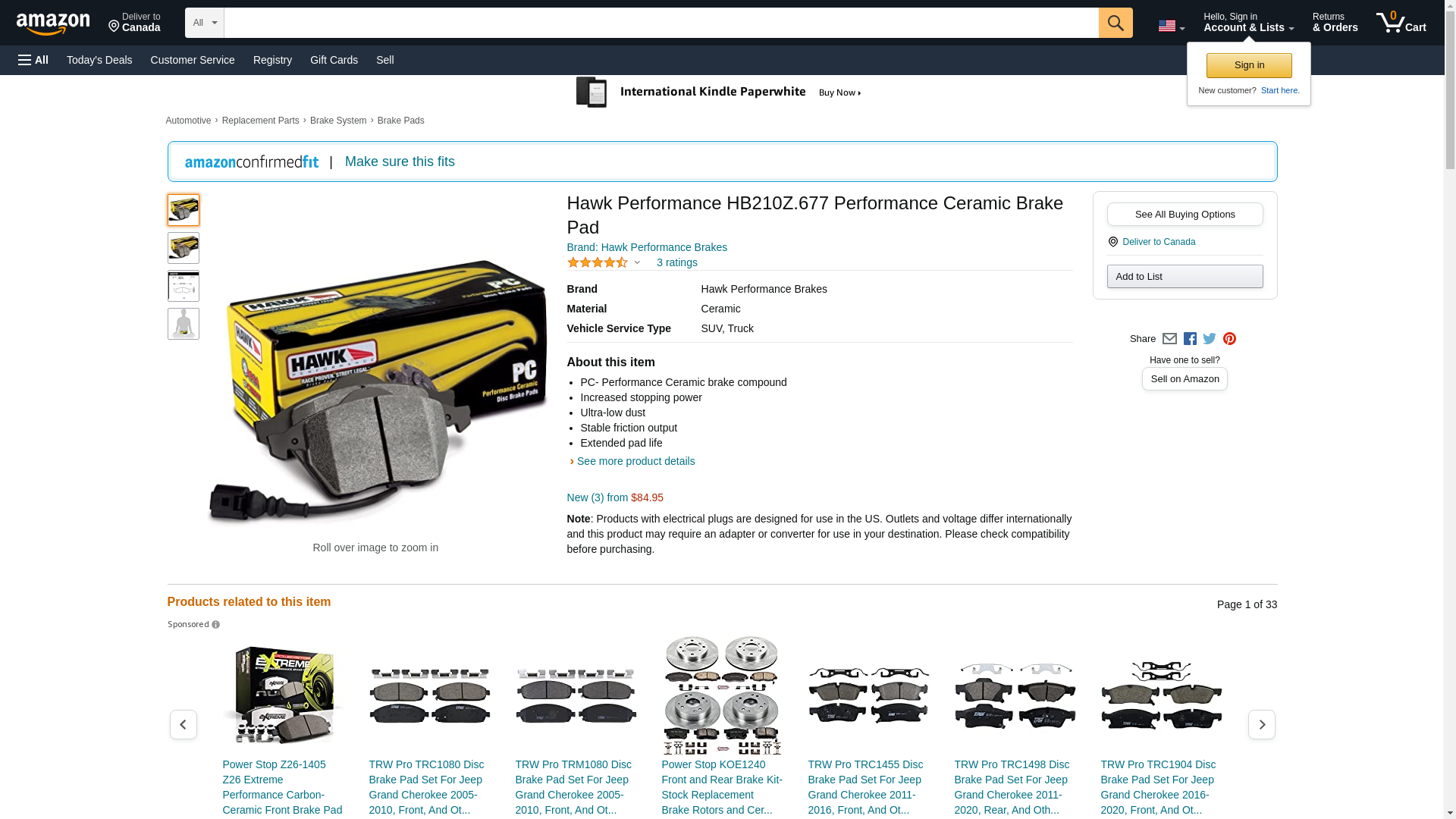This screenshot has width=1456, height=819.
Task: Select third product thumbnail image
Action: 184,286
